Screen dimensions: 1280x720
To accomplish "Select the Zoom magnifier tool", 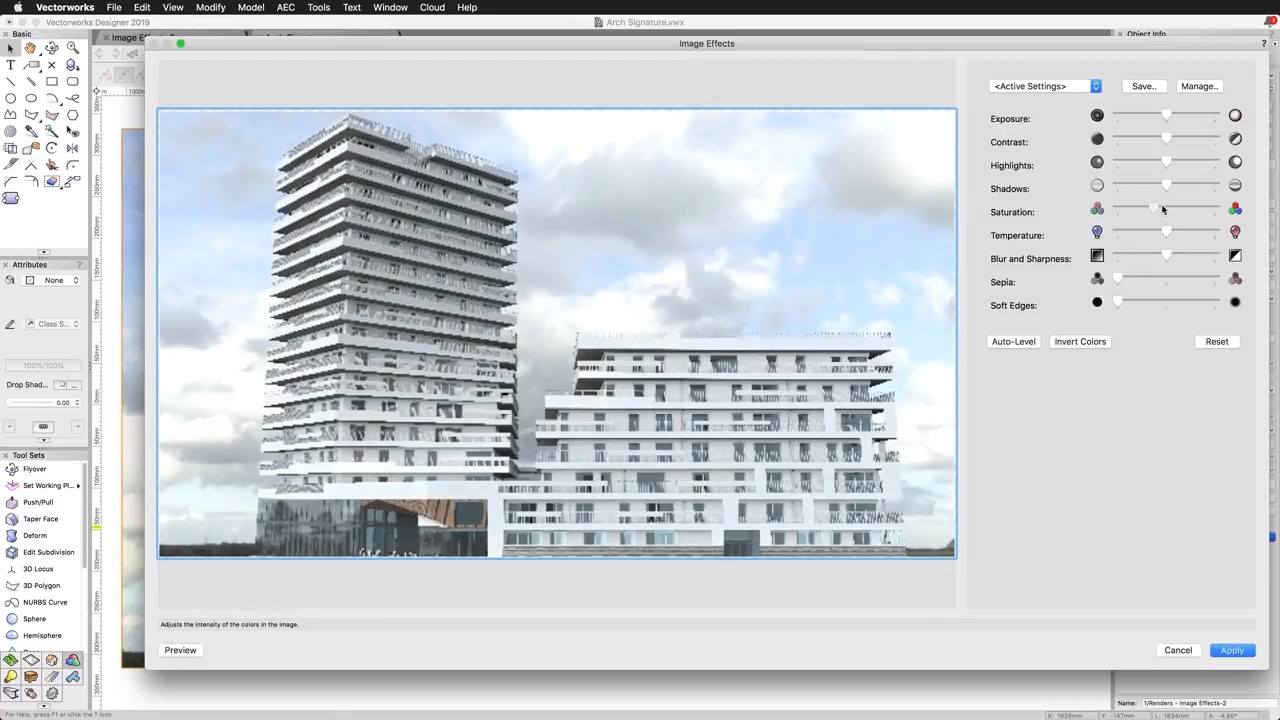I will pyautogui.click(x=73, y=48).
